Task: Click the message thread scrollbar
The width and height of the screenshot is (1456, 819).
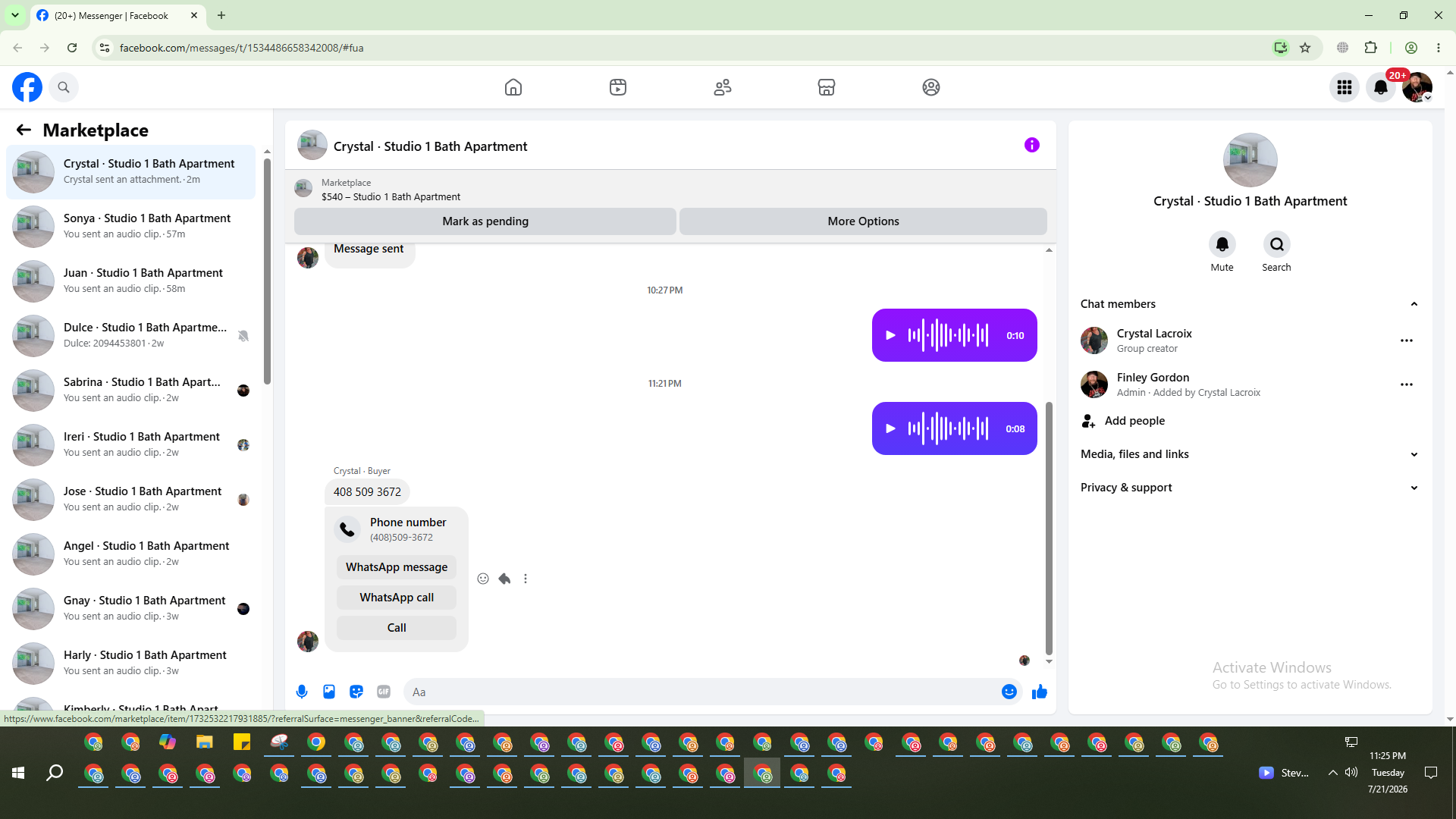Action: [1050, 529]
